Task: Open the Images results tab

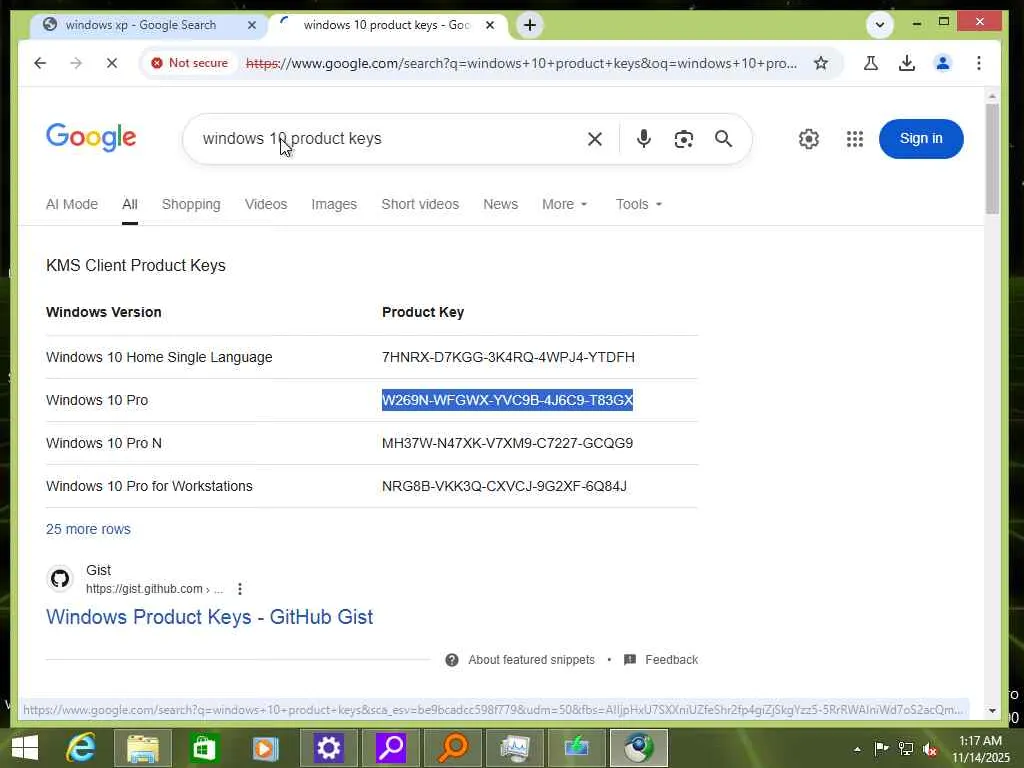Action: 334,204
